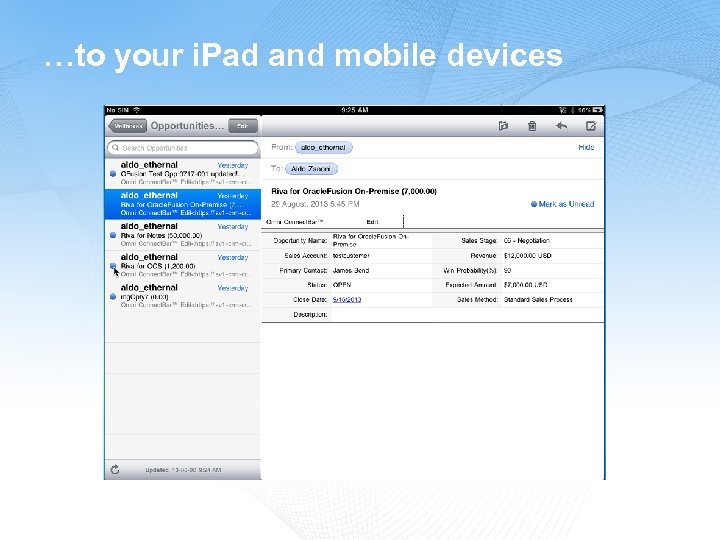Tap the Edit link in Omni ConnectBar
Viewport: 720px width, 540px height.
coord(372,222)
